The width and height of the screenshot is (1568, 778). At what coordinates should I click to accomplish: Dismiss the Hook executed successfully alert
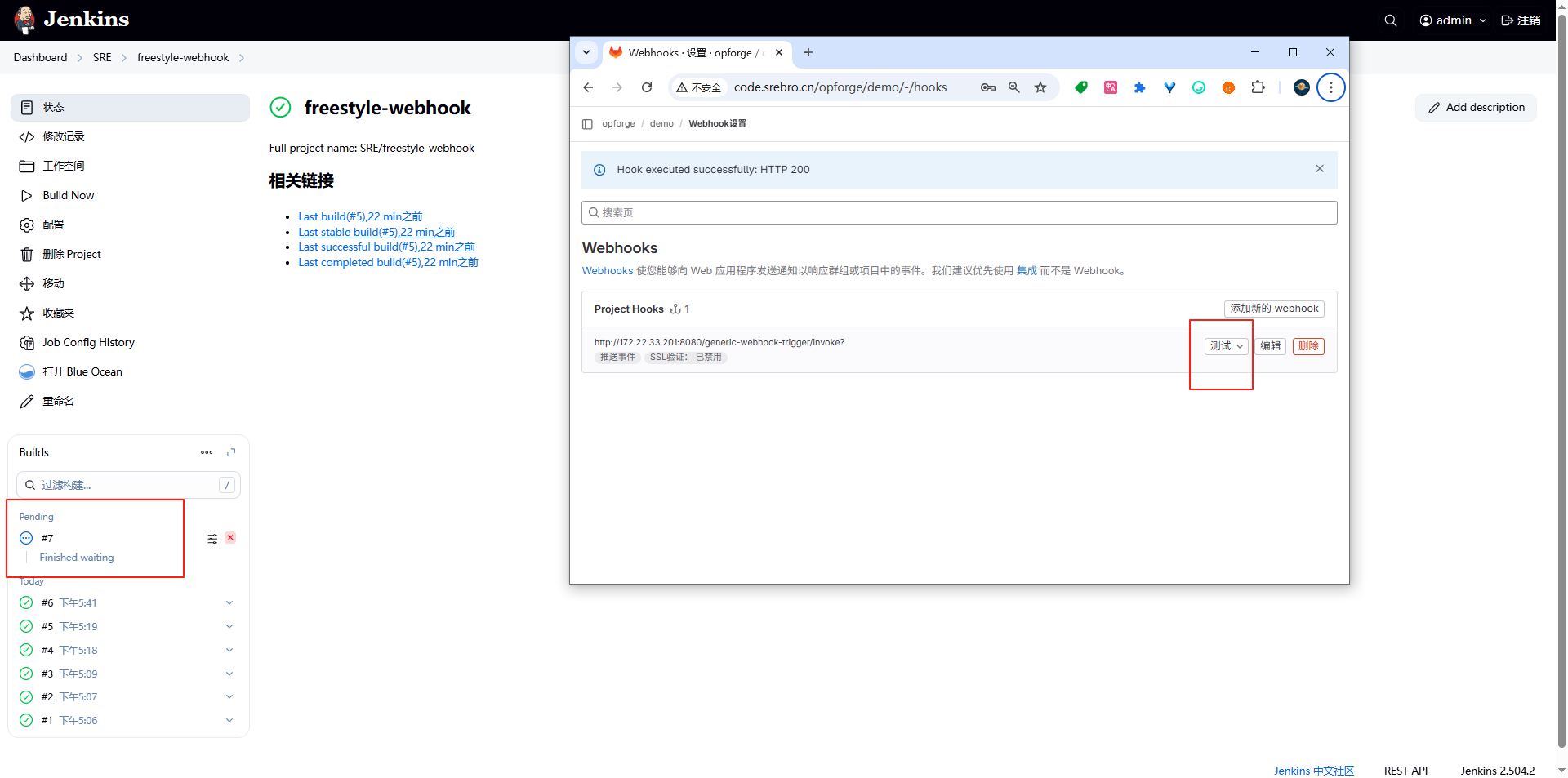(1319, 169)
